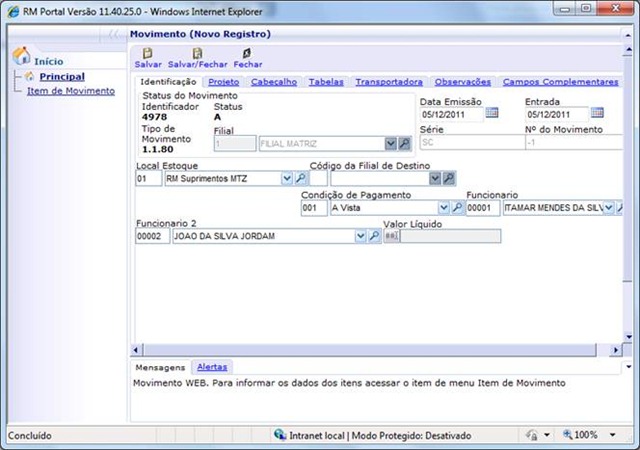Click the Funcionario 2 code field 00002
The width and height of the screenshot is (640, 450).
(152, 236)
